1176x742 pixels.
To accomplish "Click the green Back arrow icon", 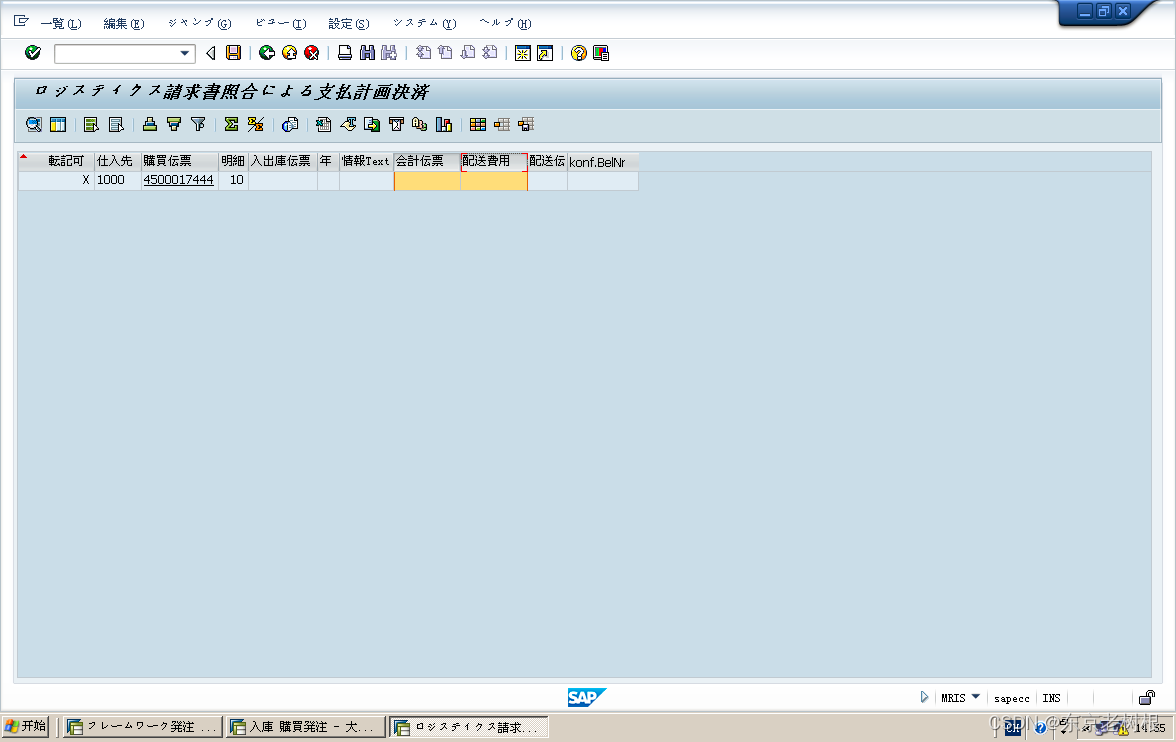I will pos(267,53).
